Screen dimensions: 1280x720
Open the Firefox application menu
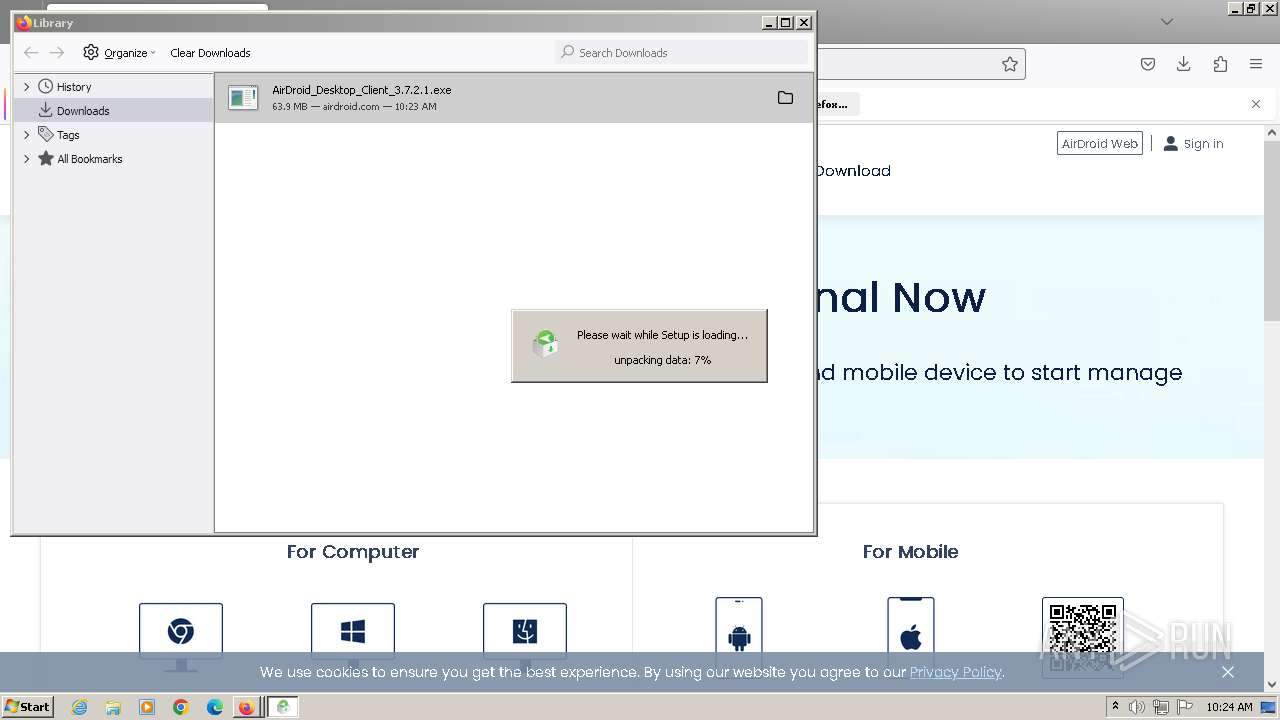(x=1256, y=64)
